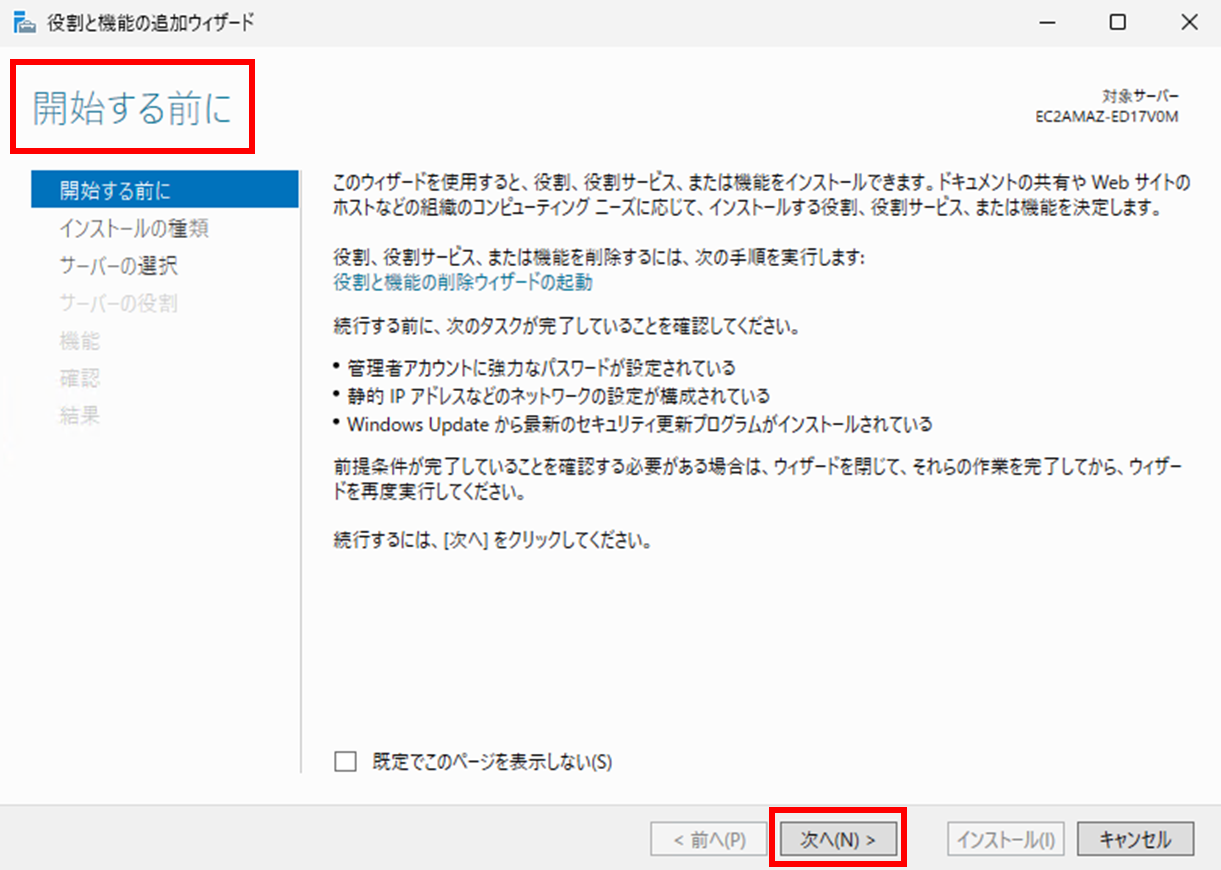Click the disabled < 前へ(P) button
The width and height of the screenshot is (1221, 870).
[709, 840]
